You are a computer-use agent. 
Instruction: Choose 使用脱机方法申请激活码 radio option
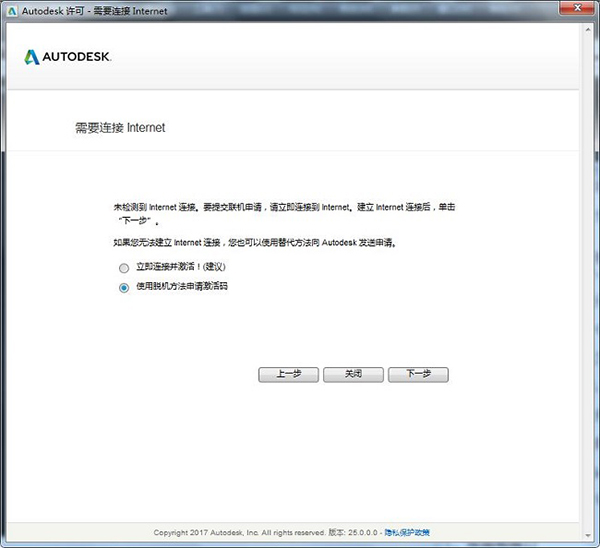pos(124,287)
